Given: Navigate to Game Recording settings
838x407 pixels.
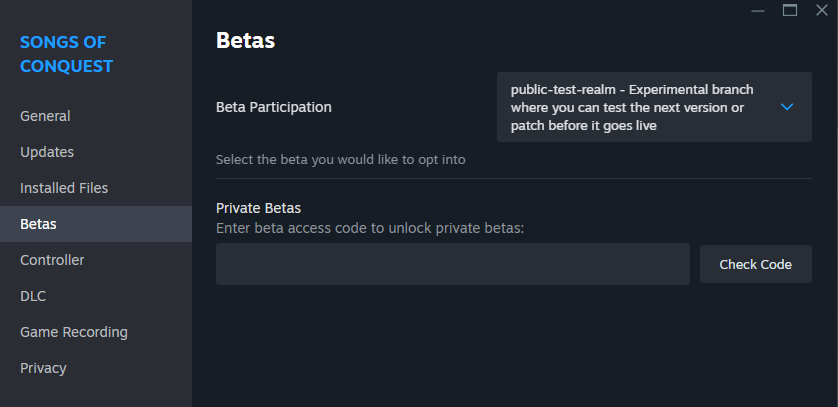Looking at the screenshot, I should pos(74,332).
